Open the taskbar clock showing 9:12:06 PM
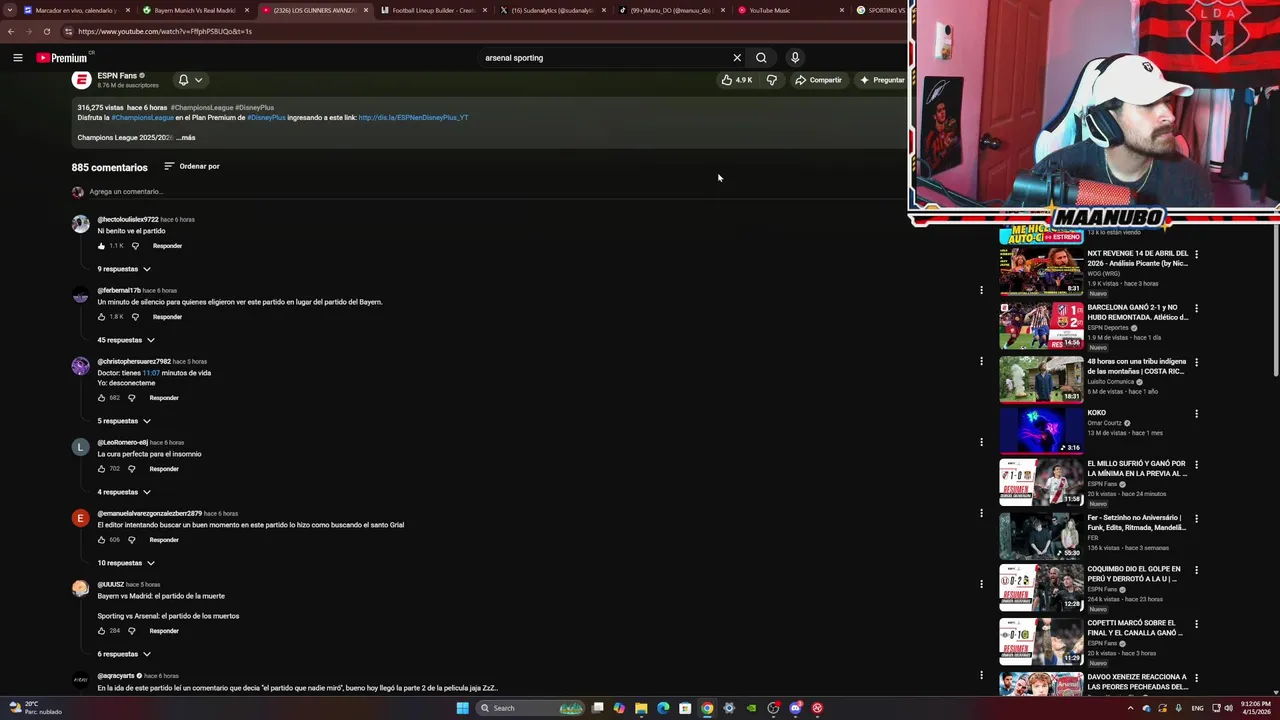Screen dimensions: 1280x720 1257,708
